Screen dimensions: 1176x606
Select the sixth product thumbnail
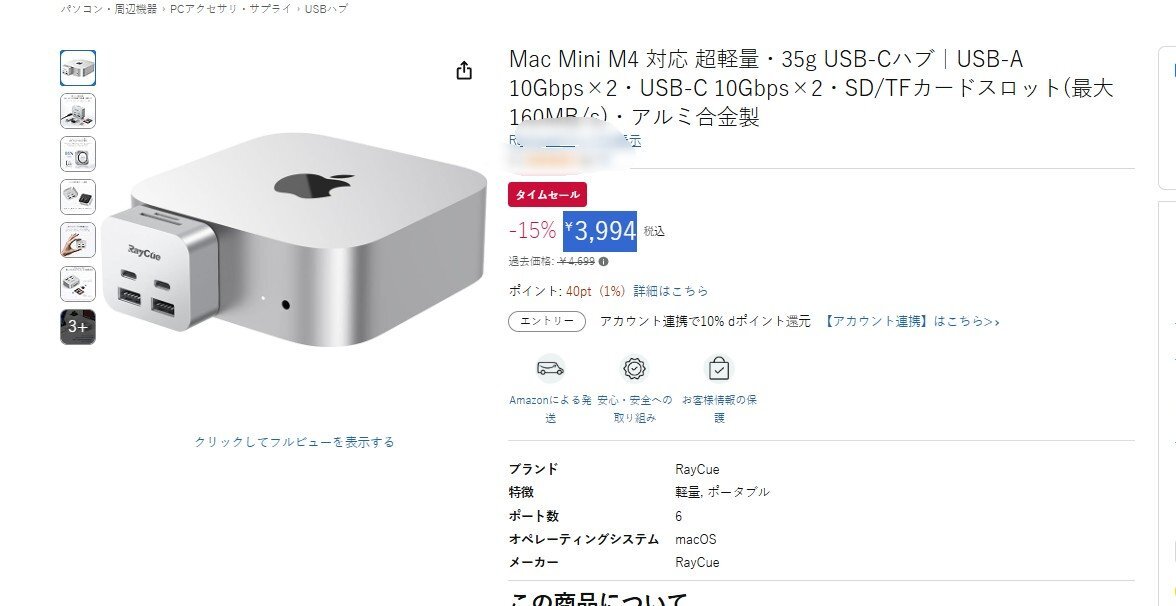tap(78, 284)
